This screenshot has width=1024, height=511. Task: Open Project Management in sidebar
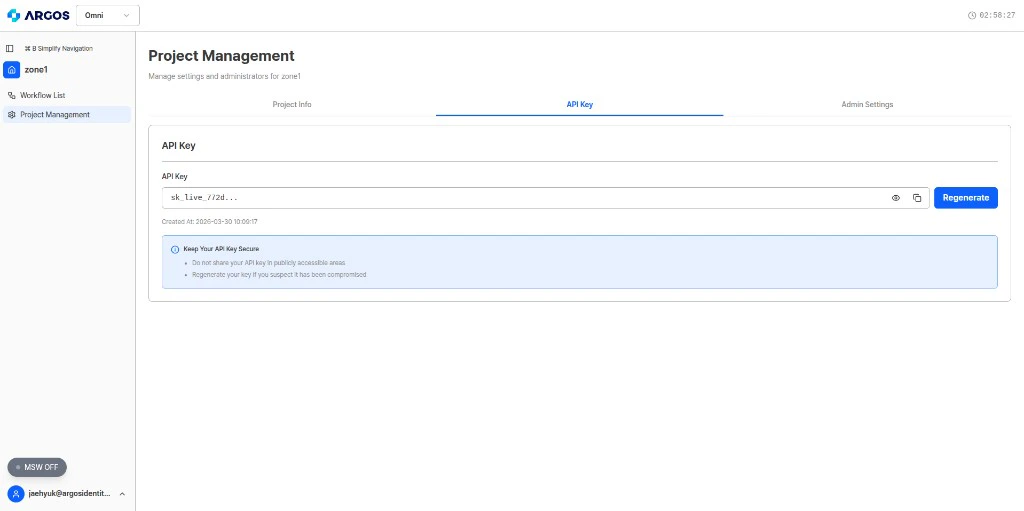tap(67, 114)
